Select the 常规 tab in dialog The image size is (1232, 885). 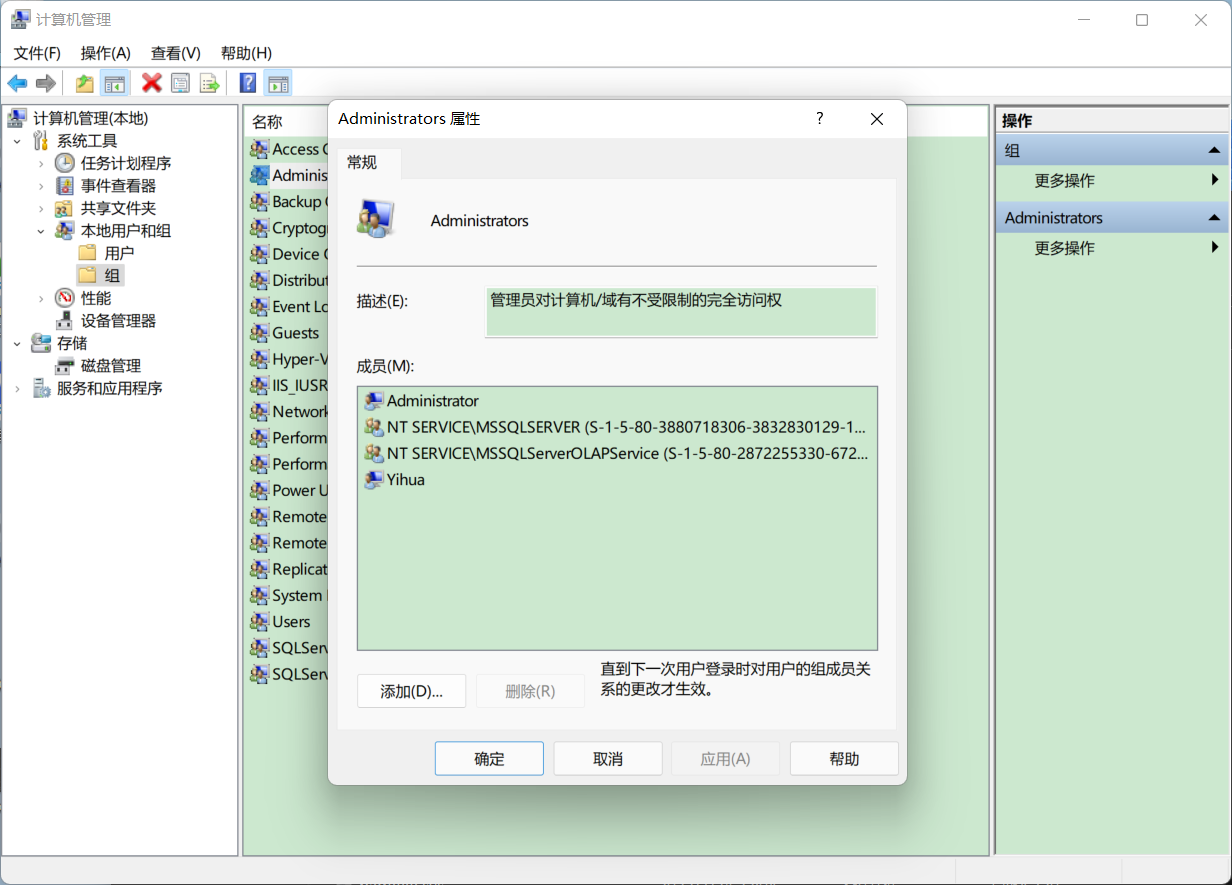[362, 162]
